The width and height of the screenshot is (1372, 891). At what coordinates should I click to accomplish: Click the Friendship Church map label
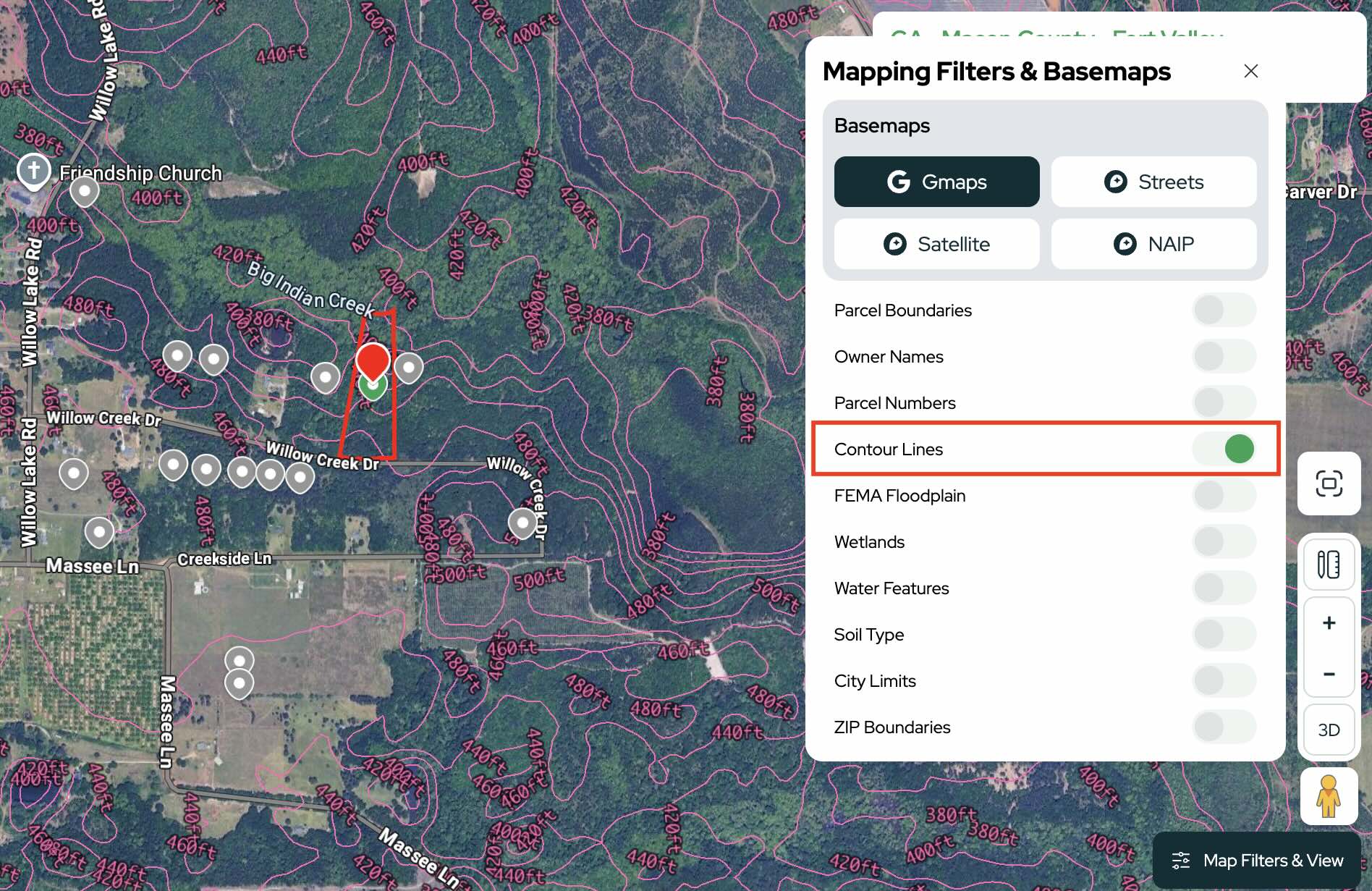[140, 174]
